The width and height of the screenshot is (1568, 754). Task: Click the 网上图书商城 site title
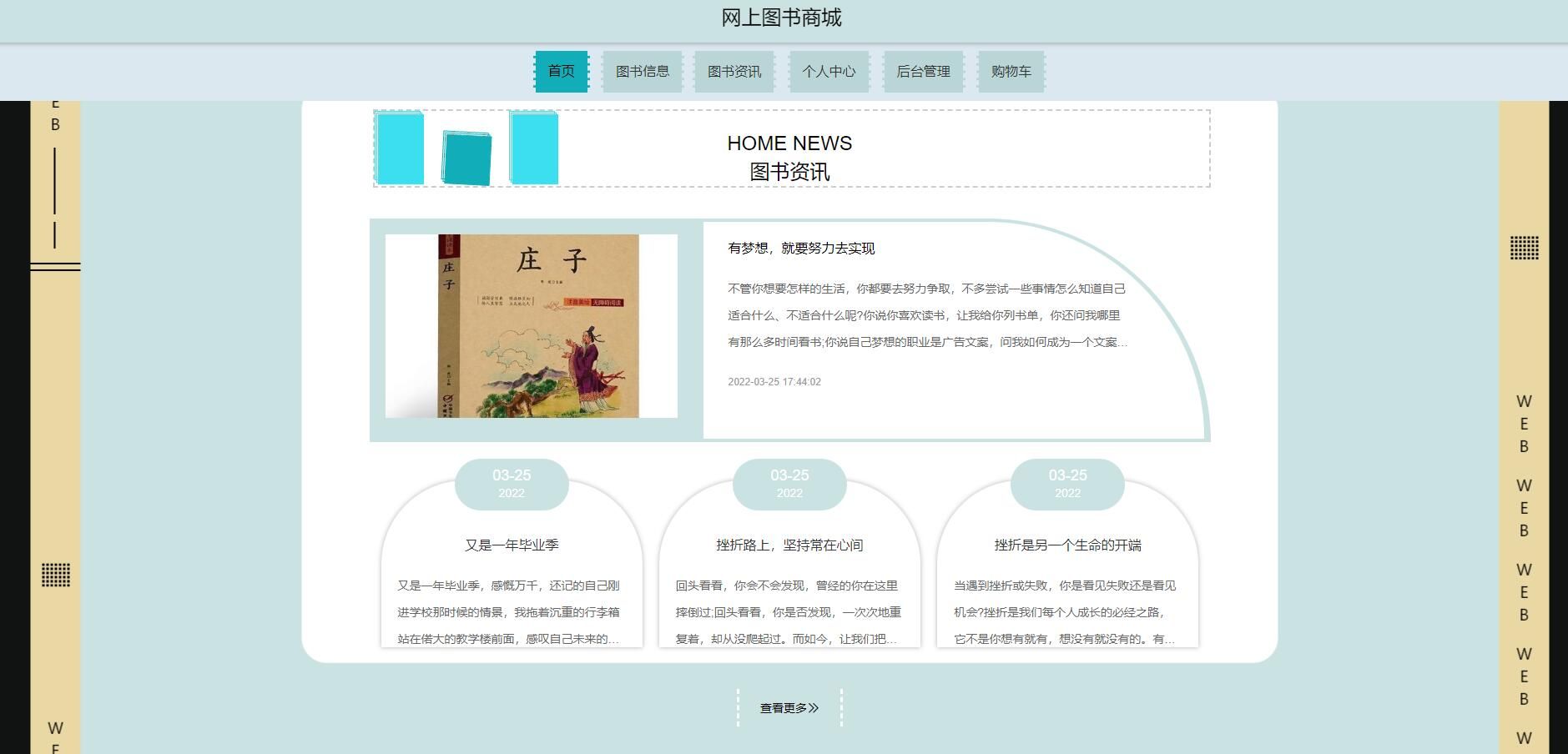pyautogui.click(x=781, y=17)
